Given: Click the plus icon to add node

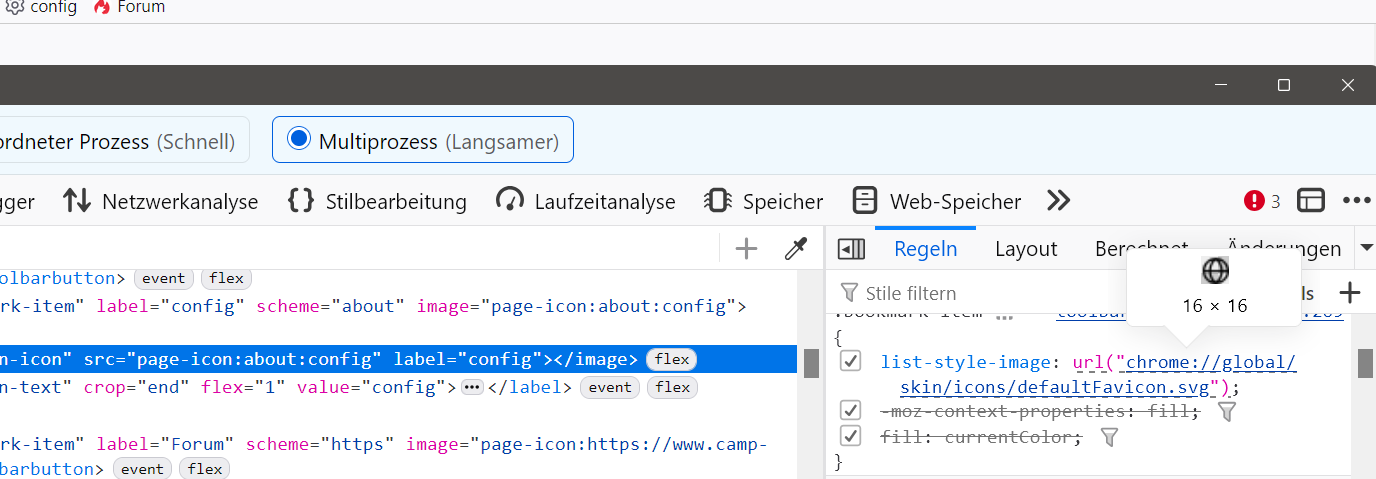Looking at the screenshot, I should (746, 249).
